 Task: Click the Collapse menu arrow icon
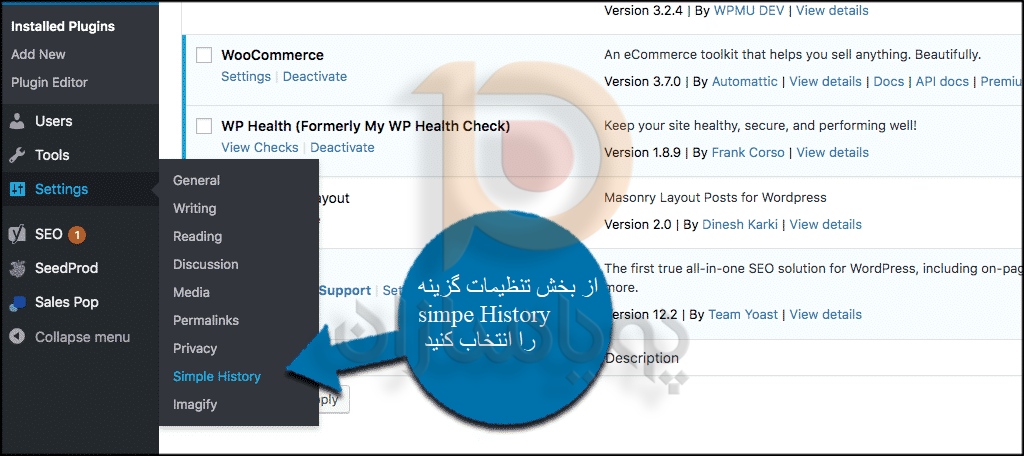pos(18,337)
